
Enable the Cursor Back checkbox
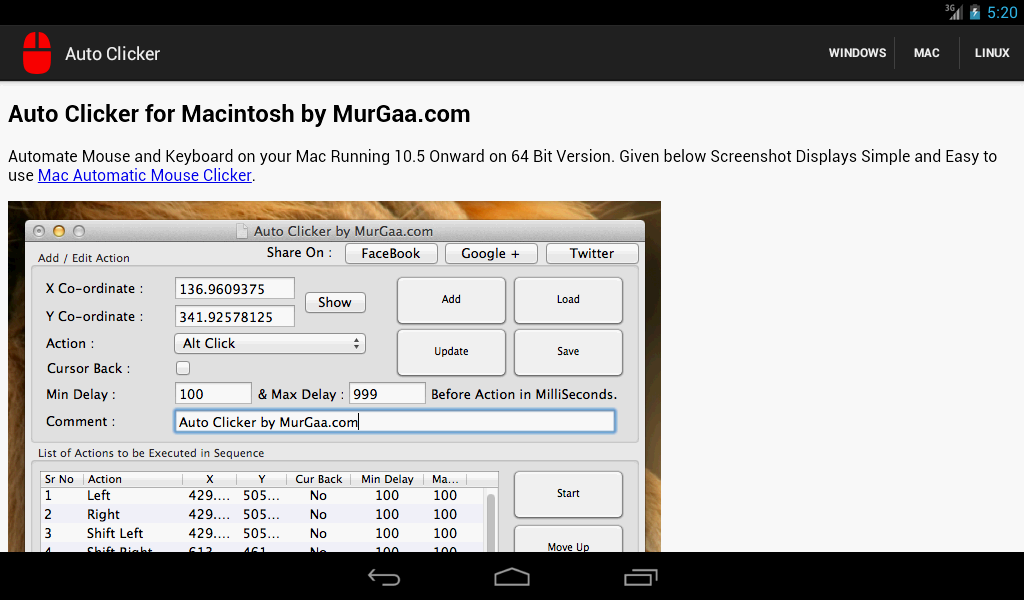click(x=183, y=367)
